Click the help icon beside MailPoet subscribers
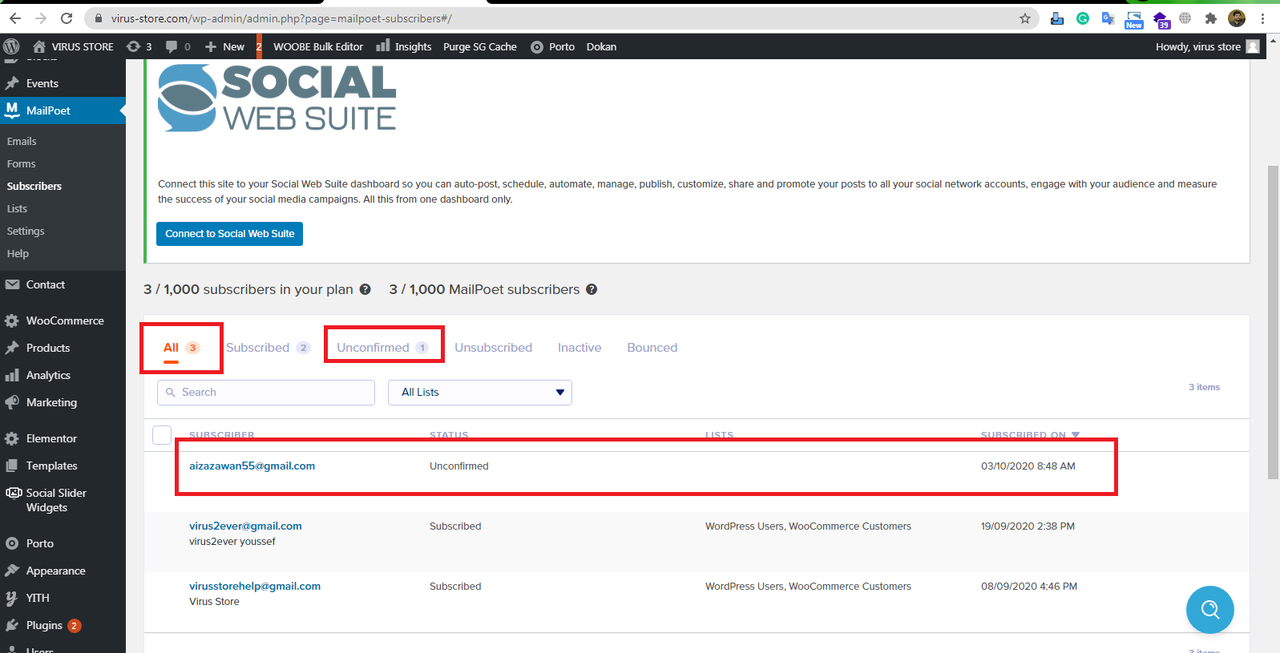The height and width of the screenshot is (653, 1280). point(592,290)
